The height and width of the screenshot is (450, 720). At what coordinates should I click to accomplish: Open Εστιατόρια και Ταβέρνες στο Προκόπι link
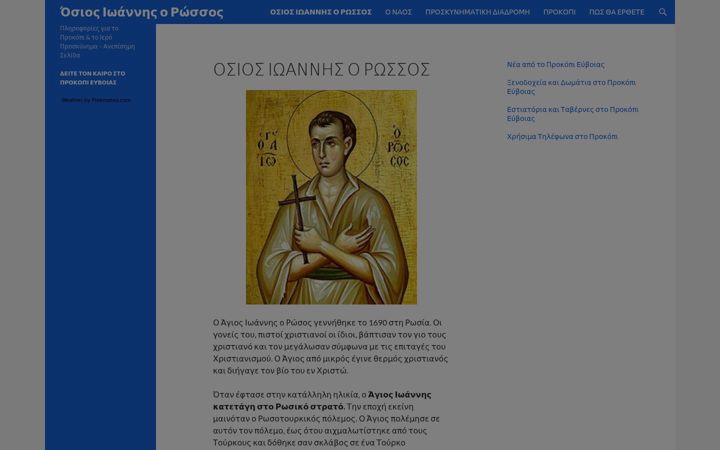click(572, 114)
